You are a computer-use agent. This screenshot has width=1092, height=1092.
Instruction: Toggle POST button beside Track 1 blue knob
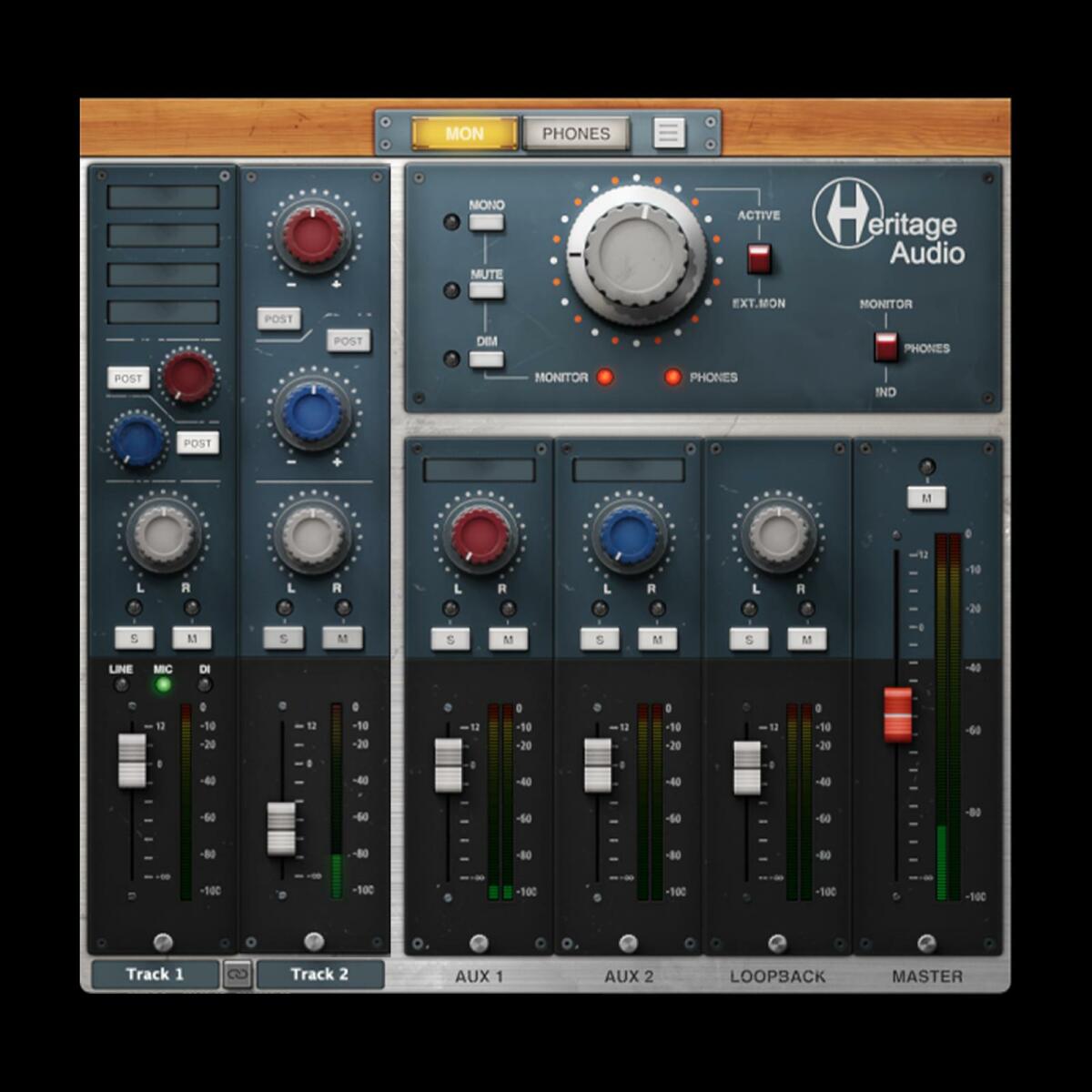197,443
